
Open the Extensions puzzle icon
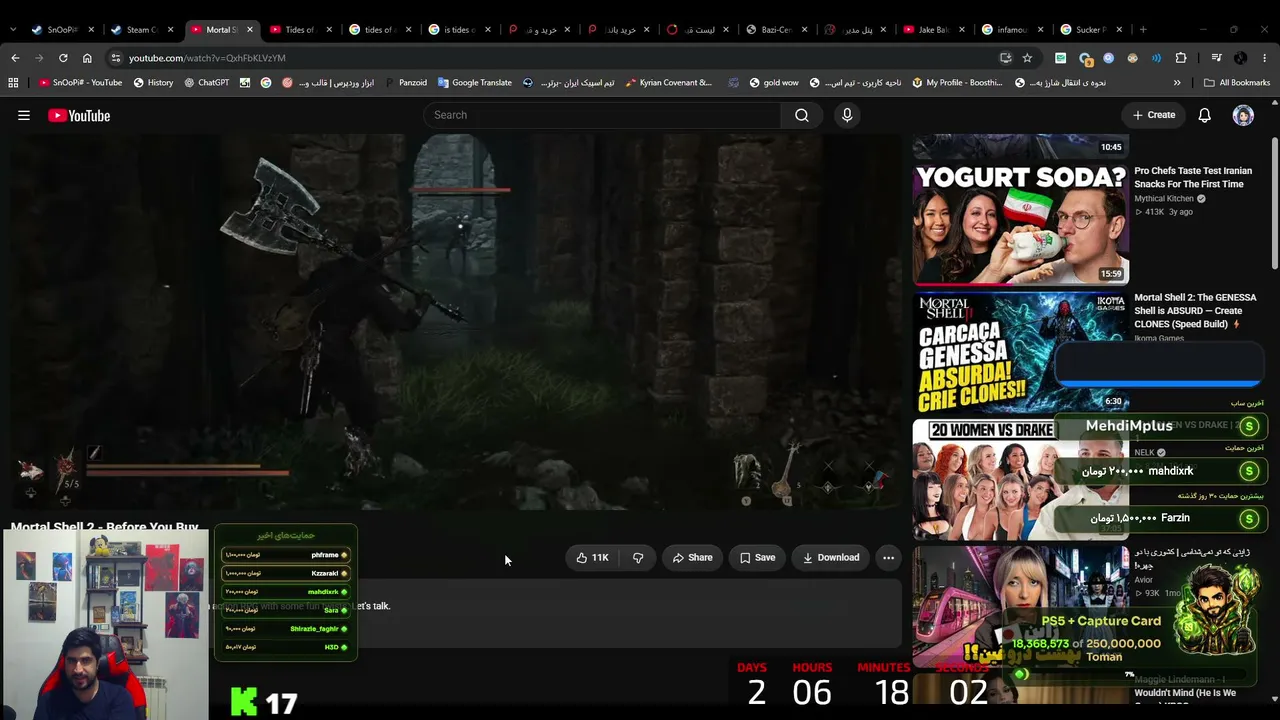click(1181, 58)
